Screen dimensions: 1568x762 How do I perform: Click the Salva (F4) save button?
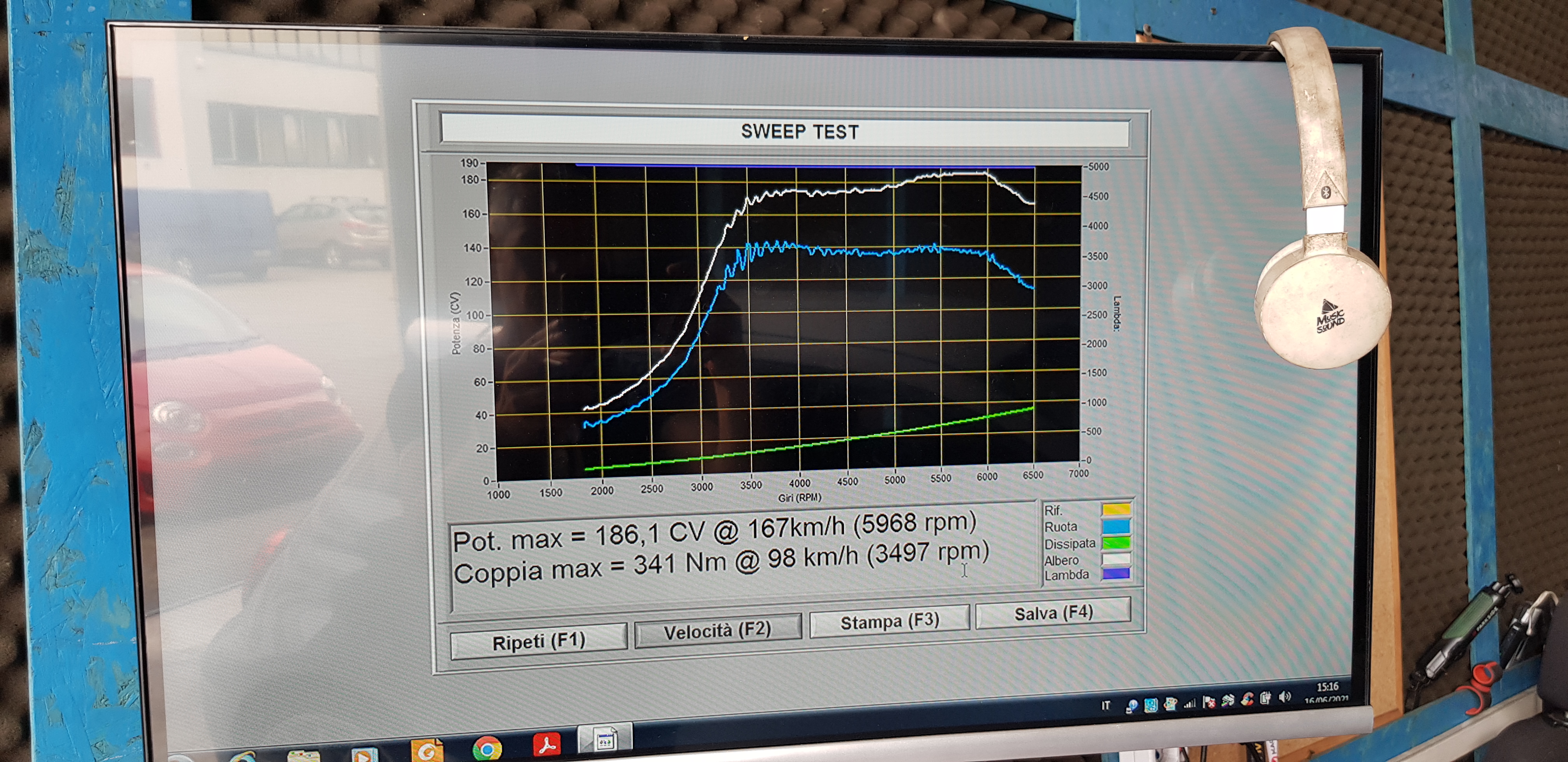(1053, 613)
